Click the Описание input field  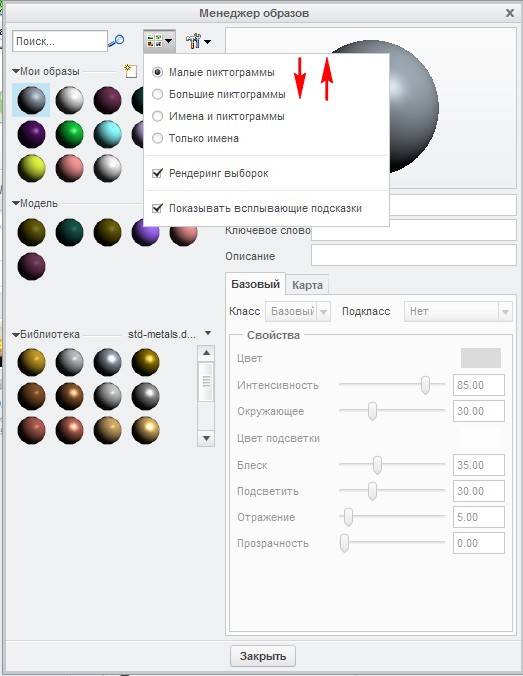click(414, 256)
